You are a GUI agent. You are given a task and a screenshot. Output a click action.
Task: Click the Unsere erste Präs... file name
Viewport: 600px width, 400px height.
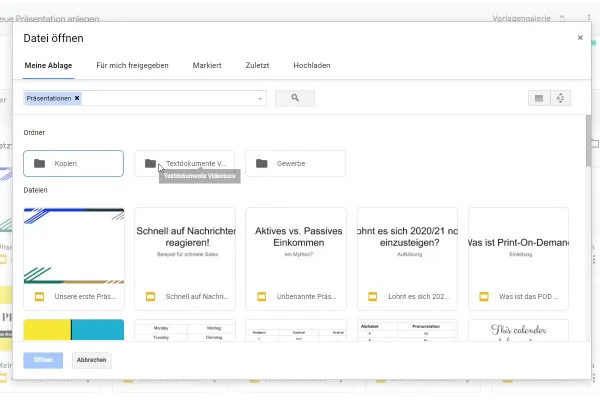(x=85, y=297)
